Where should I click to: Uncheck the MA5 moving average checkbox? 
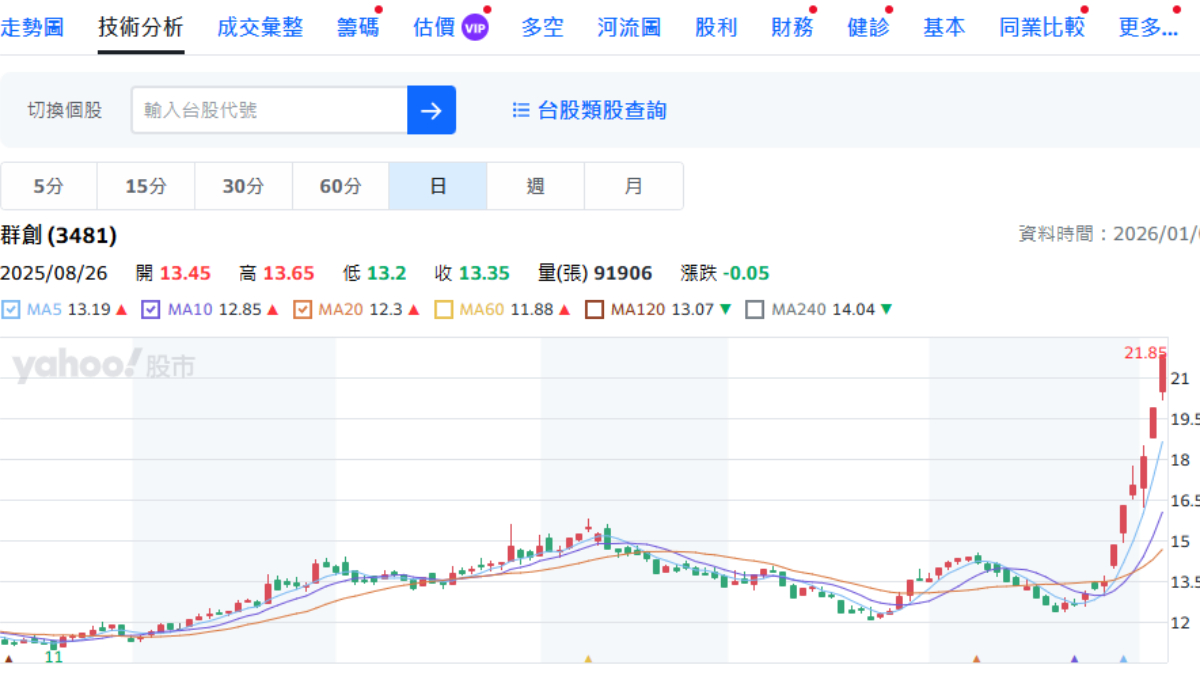11,310
